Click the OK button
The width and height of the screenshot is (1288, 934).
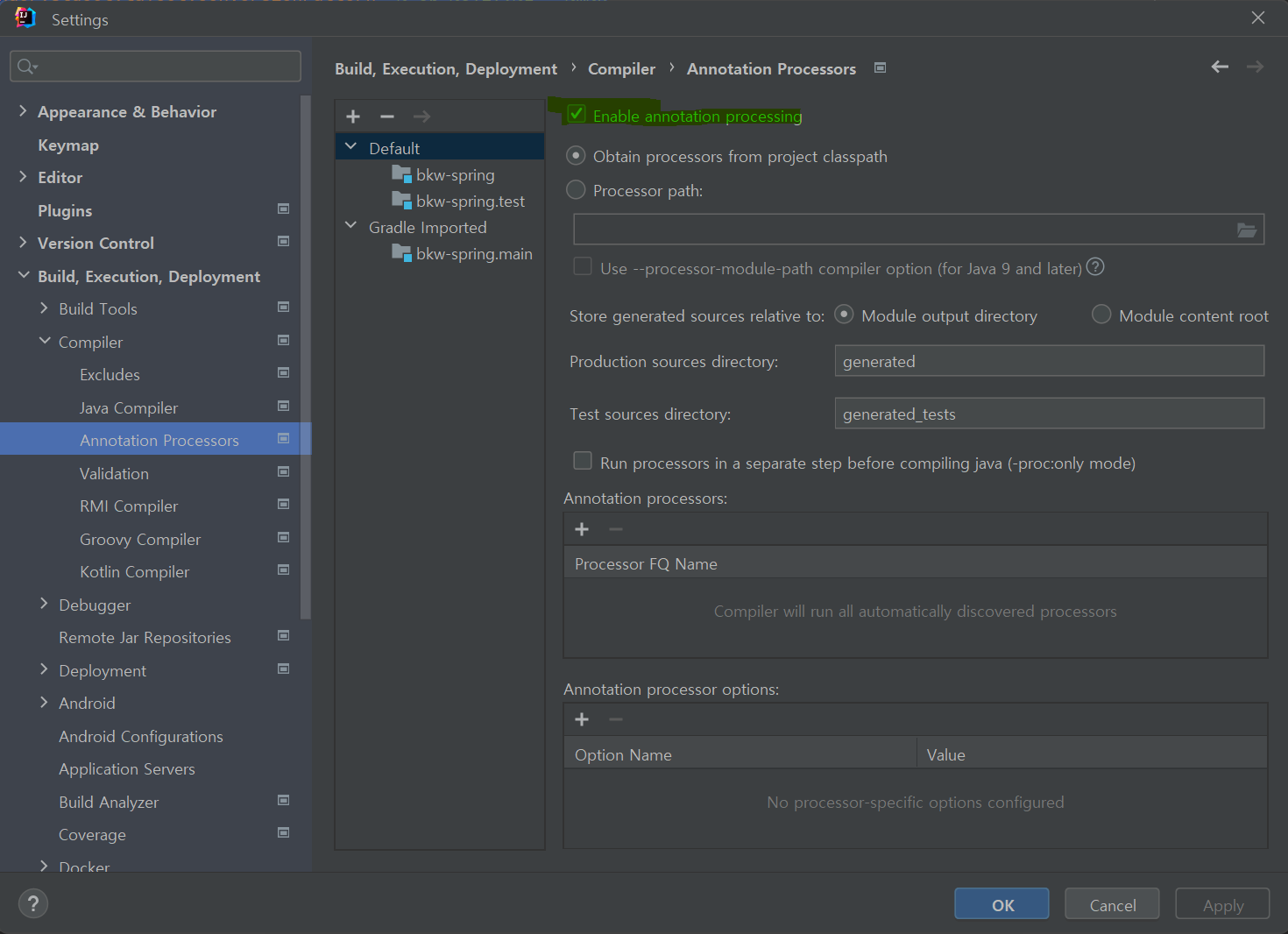[x=1001, y=904]
